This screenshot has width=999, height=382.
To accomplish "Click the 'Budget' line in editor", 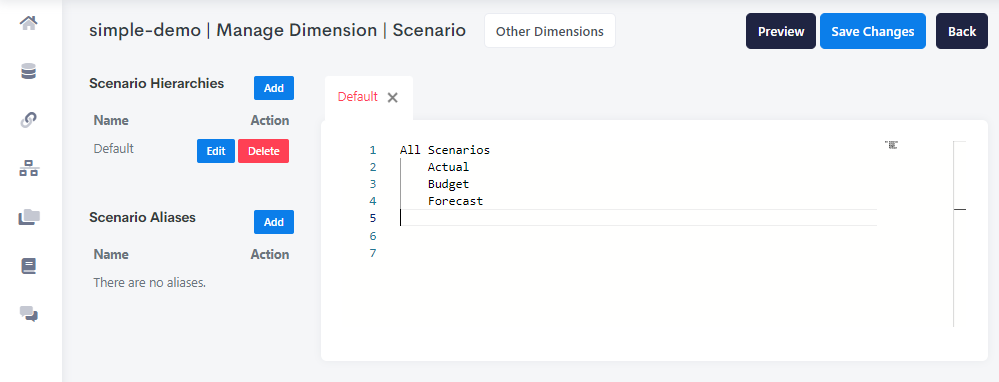I will (x=448, y=184).
